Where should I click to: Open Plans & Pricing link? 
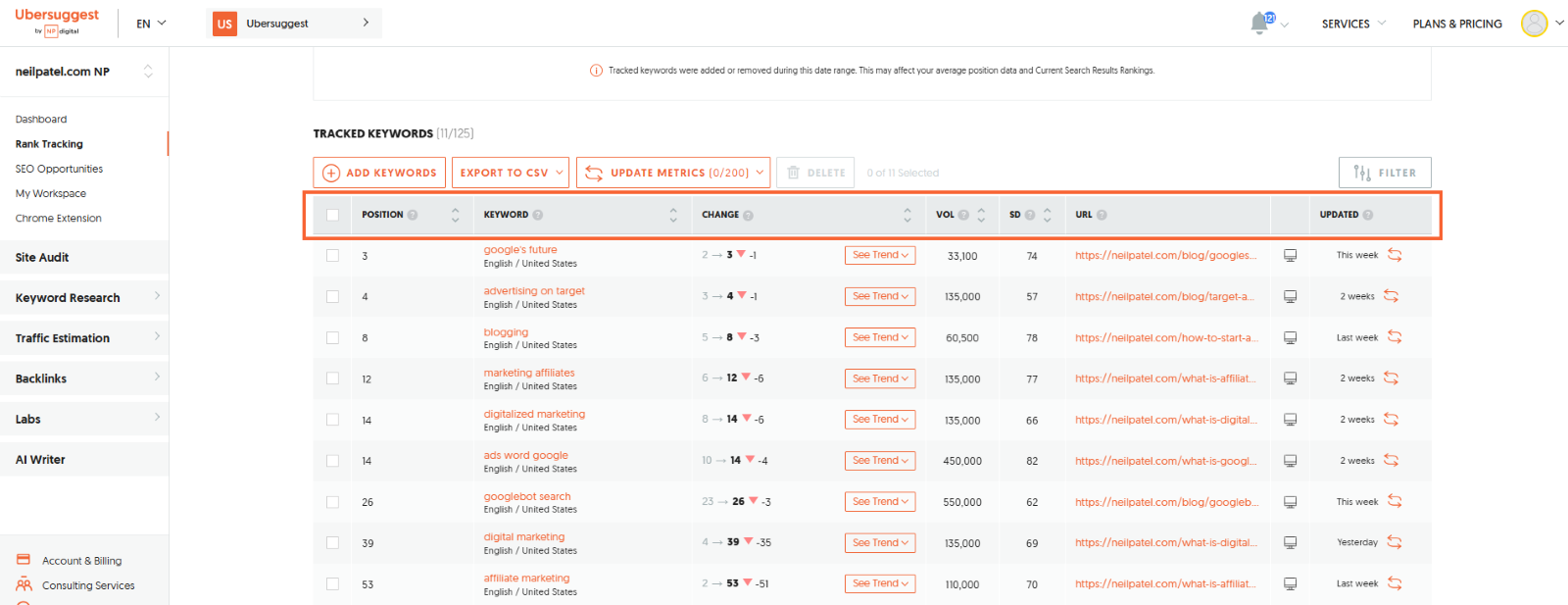pyautogui.click(x=1457, y=24)
